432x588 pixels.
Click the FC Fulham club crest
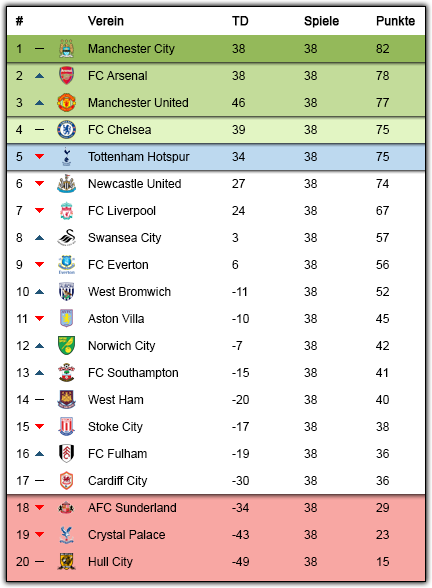(67, 454)
